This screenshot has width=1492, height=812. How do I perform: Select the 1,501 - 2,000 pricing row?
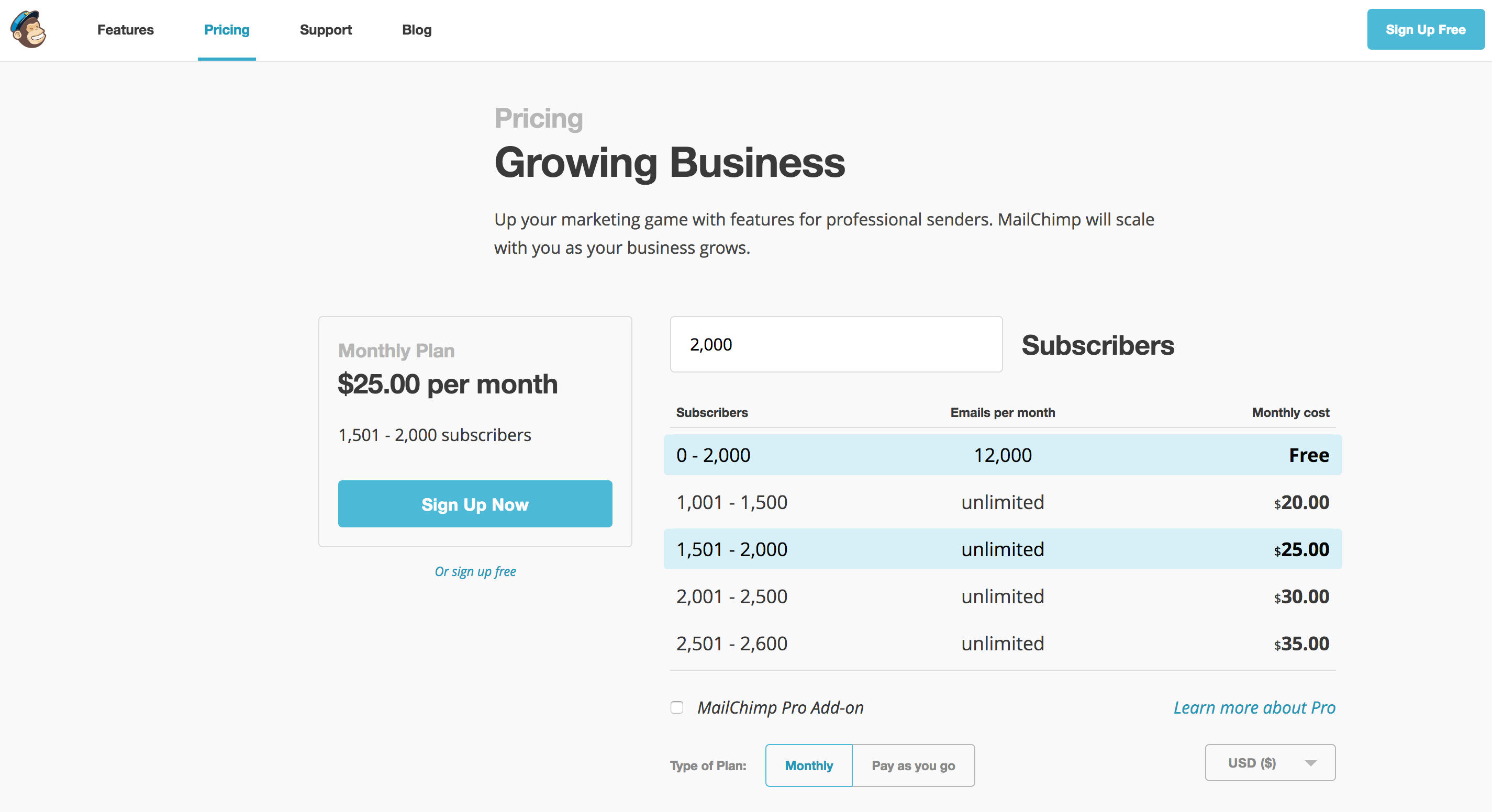1002,549
